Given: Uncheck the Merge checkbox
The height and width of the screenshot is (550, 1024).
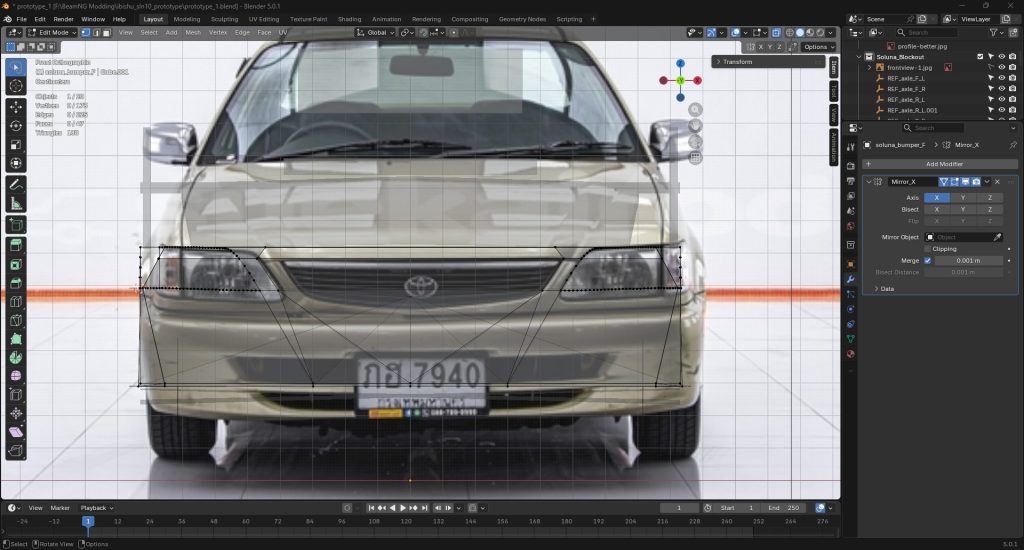Looking at the screenshot, I should point(927,260).
